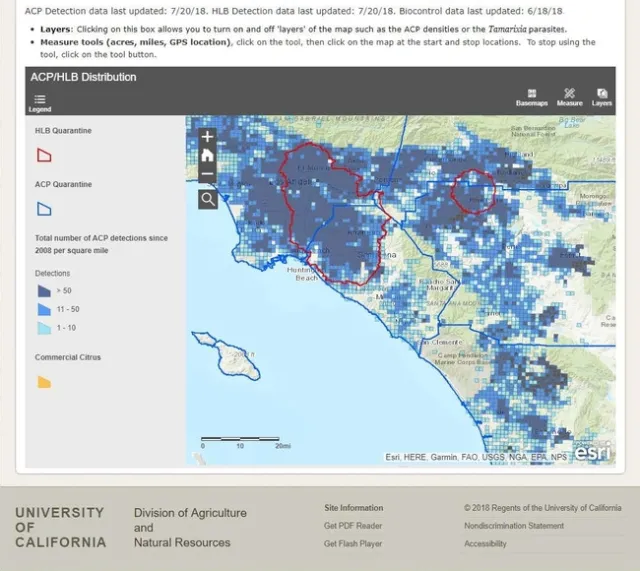Open the Nondiscrimination Statement link
Viewport: 640px width, 571px height.
(x=513, y=526)
